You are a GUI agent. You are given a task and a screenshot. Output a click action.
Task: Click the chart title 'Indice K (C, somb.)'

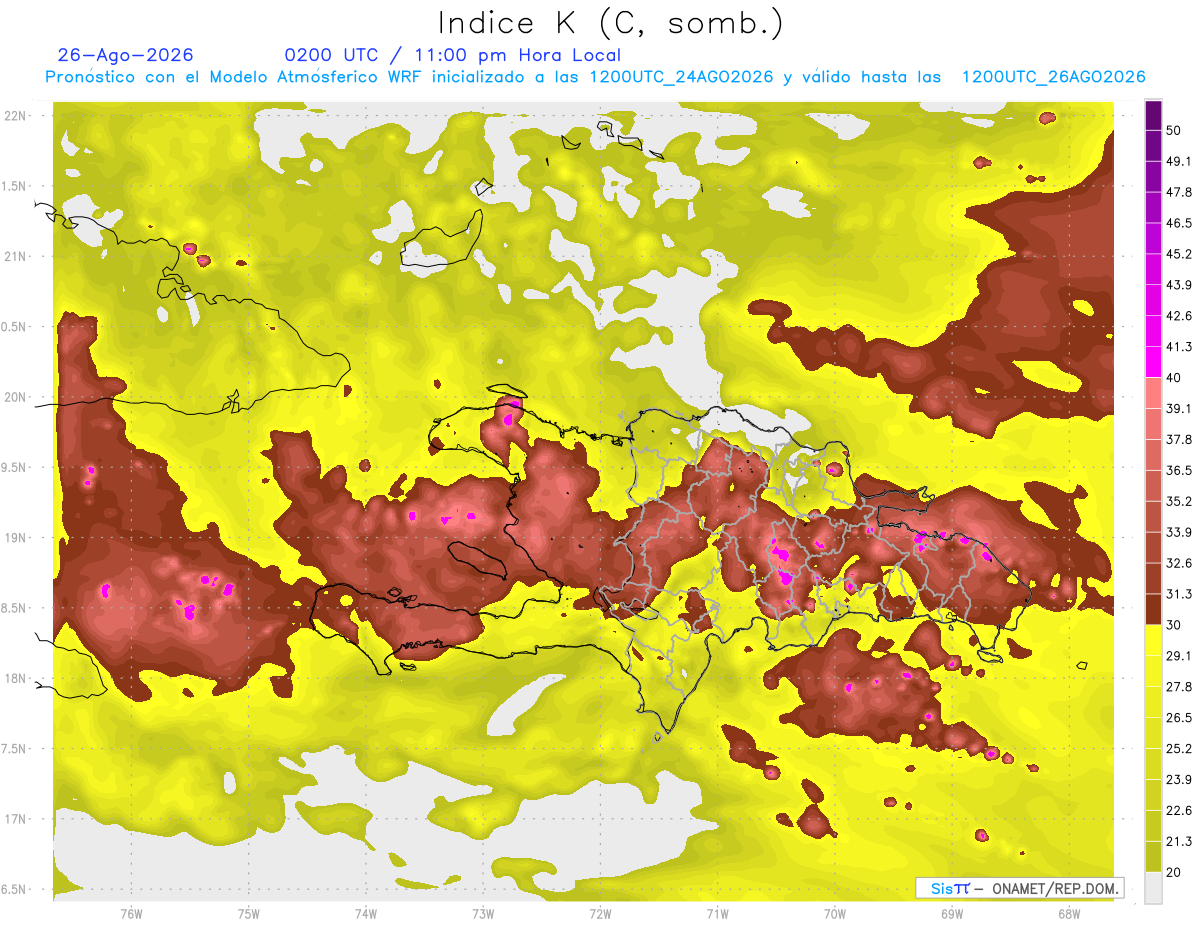[x=611, y=24]
